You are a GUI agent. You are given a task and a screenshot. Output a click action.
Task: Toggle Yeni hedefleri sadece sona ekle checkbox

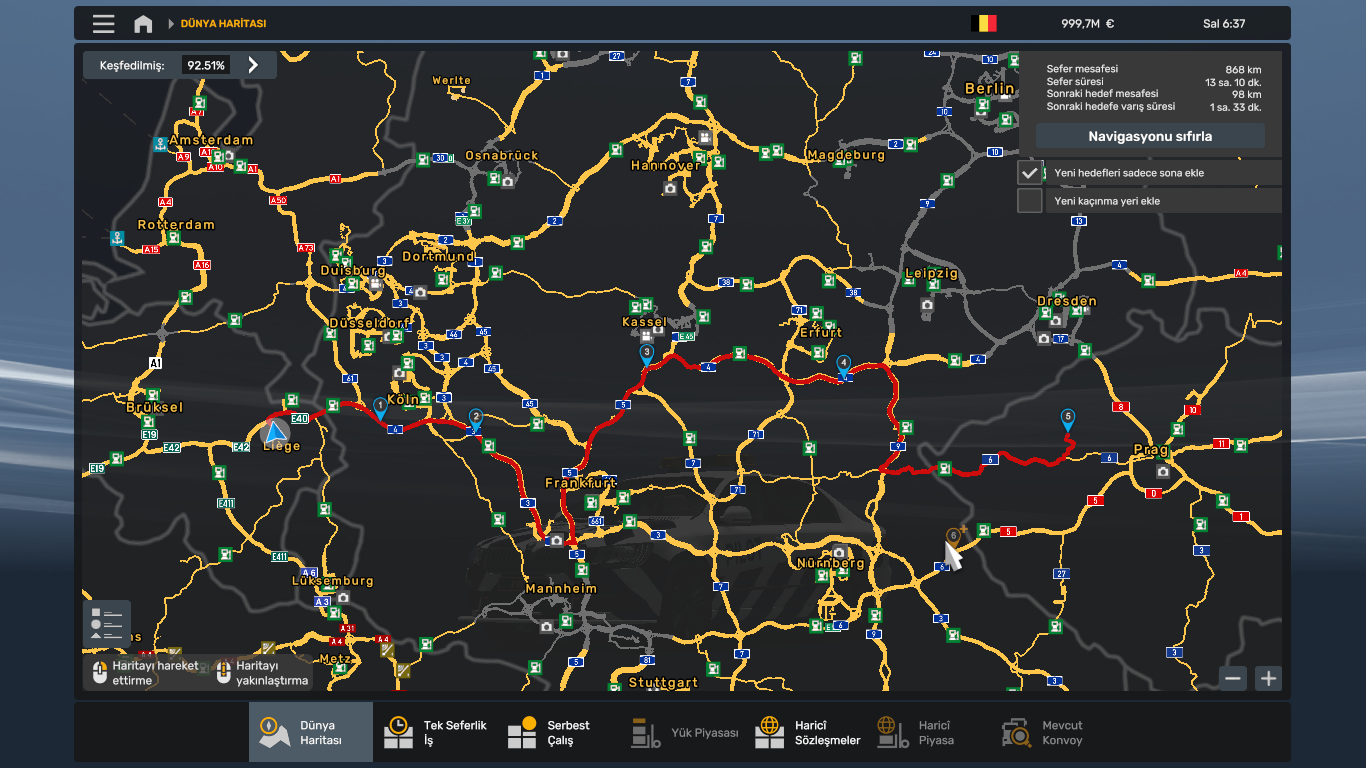(1030, 173)
